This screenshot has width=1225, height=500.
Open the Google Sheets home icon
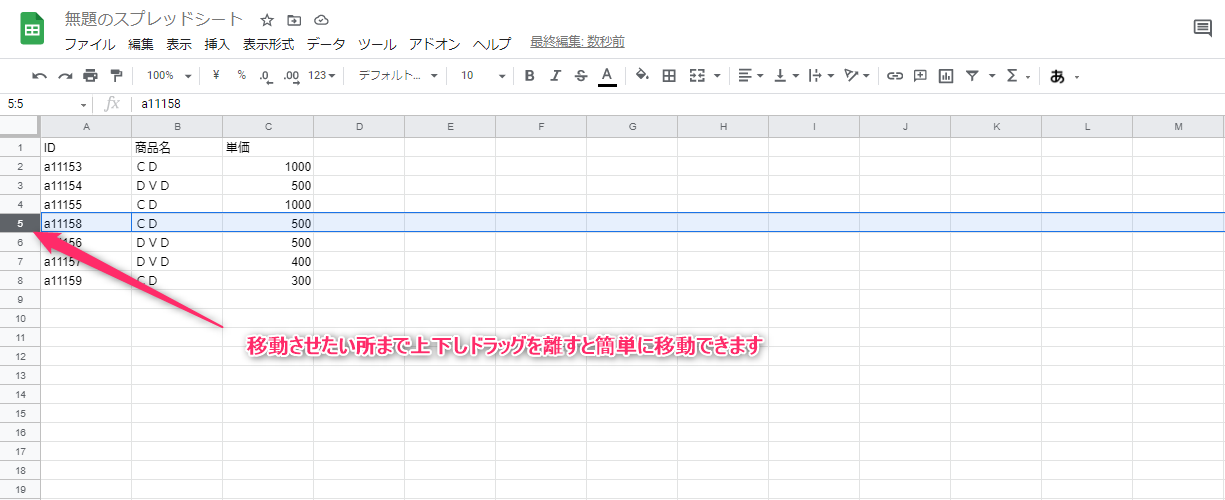tap(32, 29)
